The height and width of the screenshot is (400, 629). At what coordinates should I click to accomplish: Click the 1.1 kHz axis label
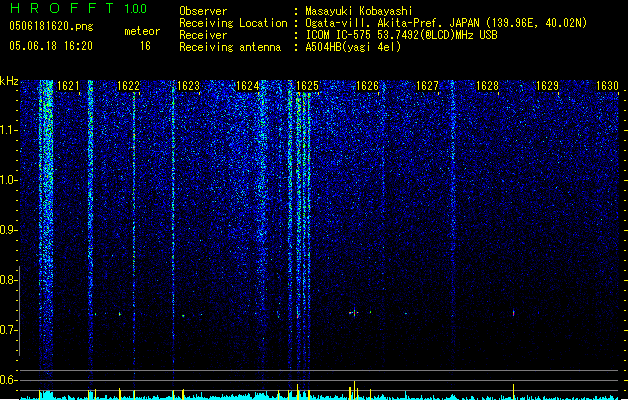click(x=8, y=130)
